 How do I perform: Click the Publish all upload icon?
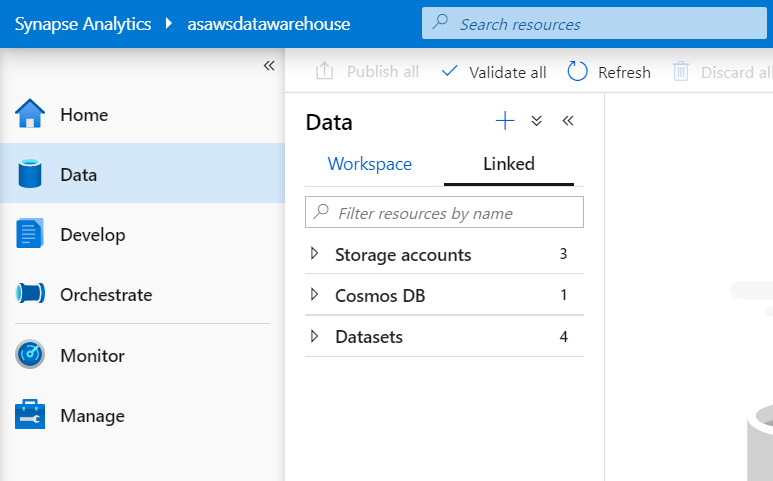324,71
